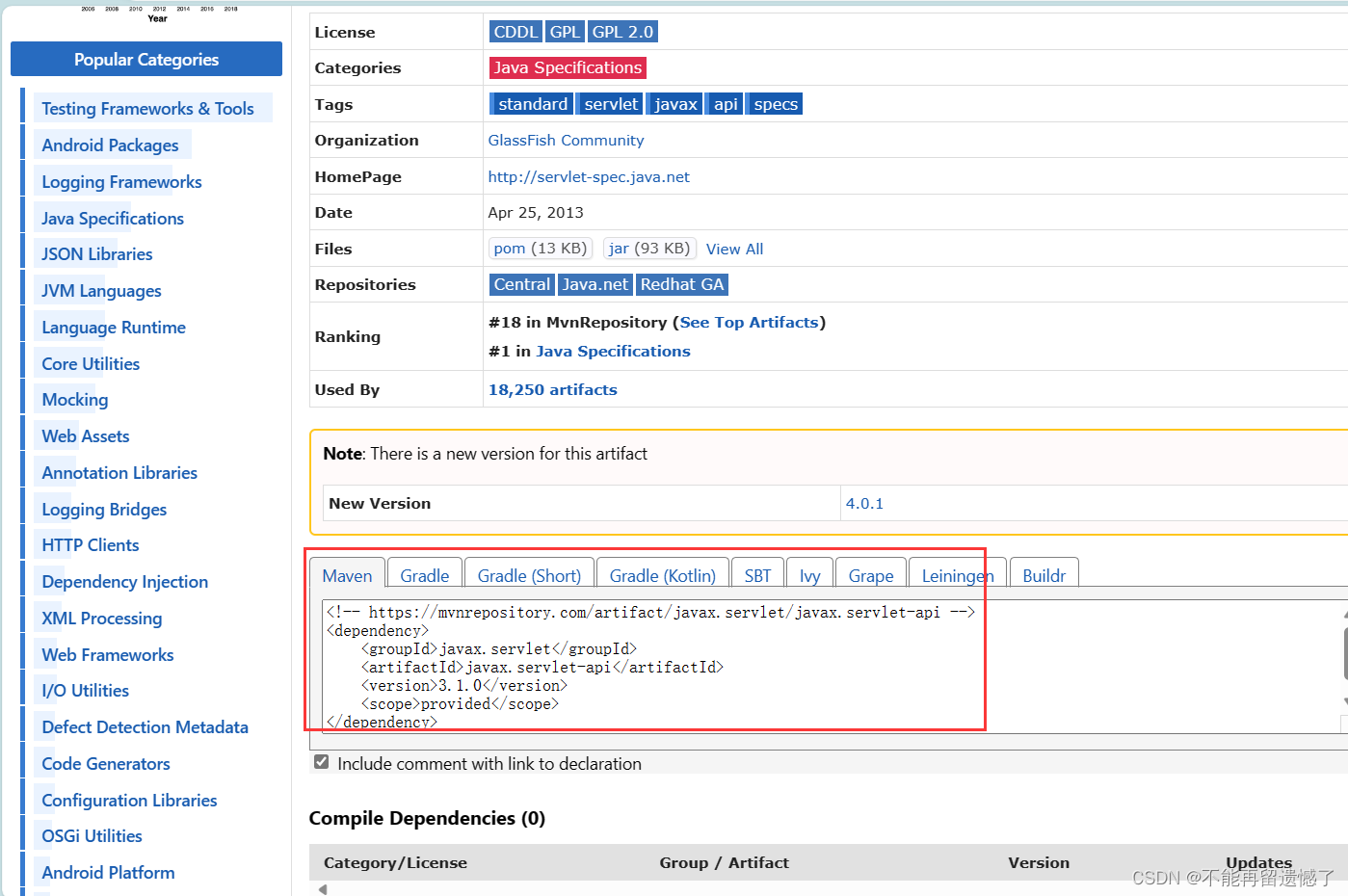Click the Group / Artifact column header
The height and width of the screenshot is (896, 1348).
click(724, 862)
